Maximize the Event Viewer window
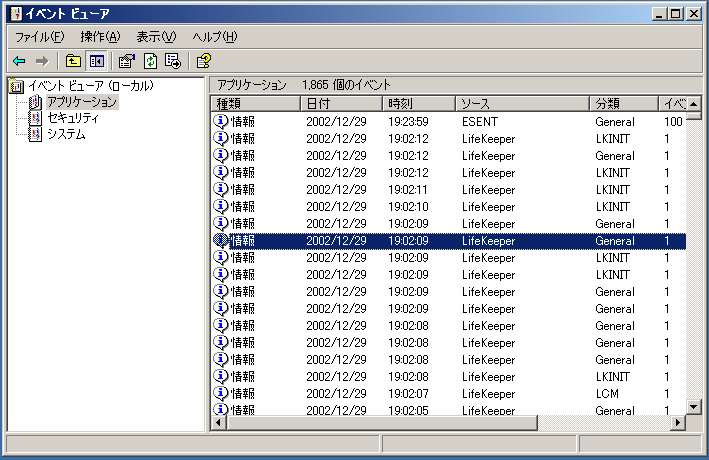Viewport: 709px width, 460px height. pyautogui.click(x=676, y=14)
